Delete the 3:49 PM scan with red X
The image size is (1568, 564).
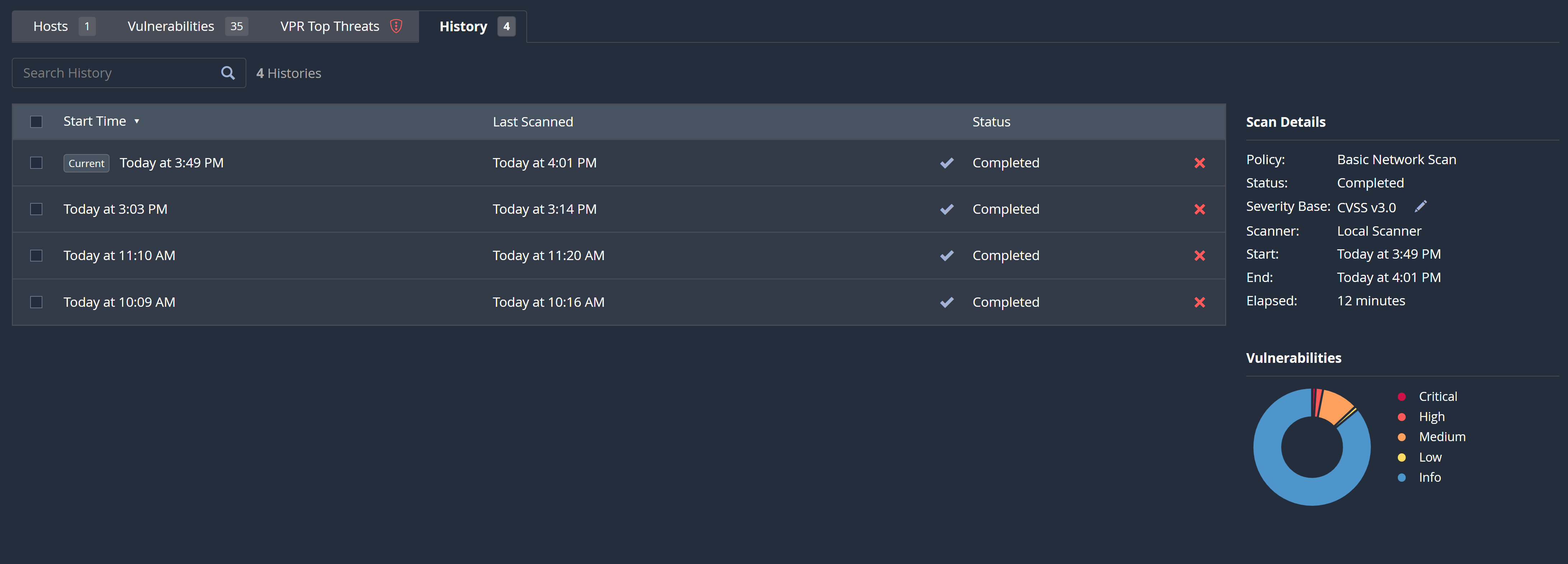coord(1200,163)
